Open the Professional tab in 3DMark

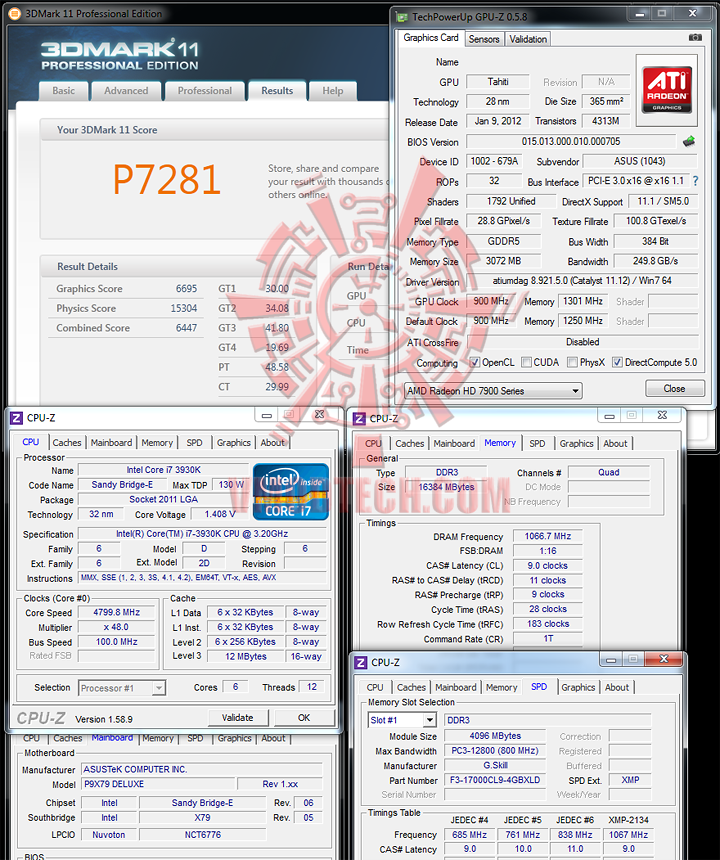[x=205, y=91]
